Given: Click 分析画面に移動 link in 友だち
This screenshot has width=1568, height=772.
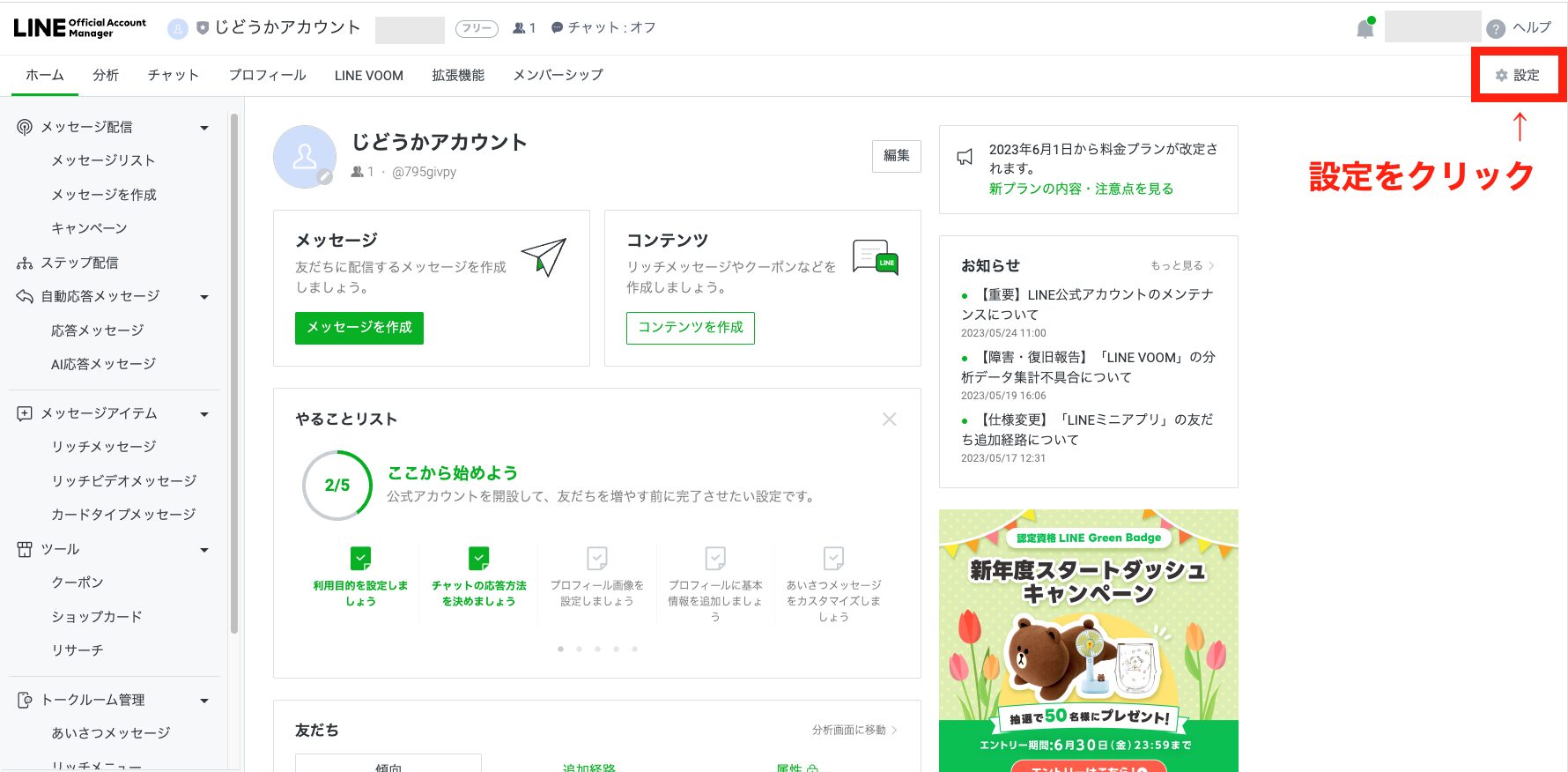Looking at the screenshot, I should coord(854,730).
